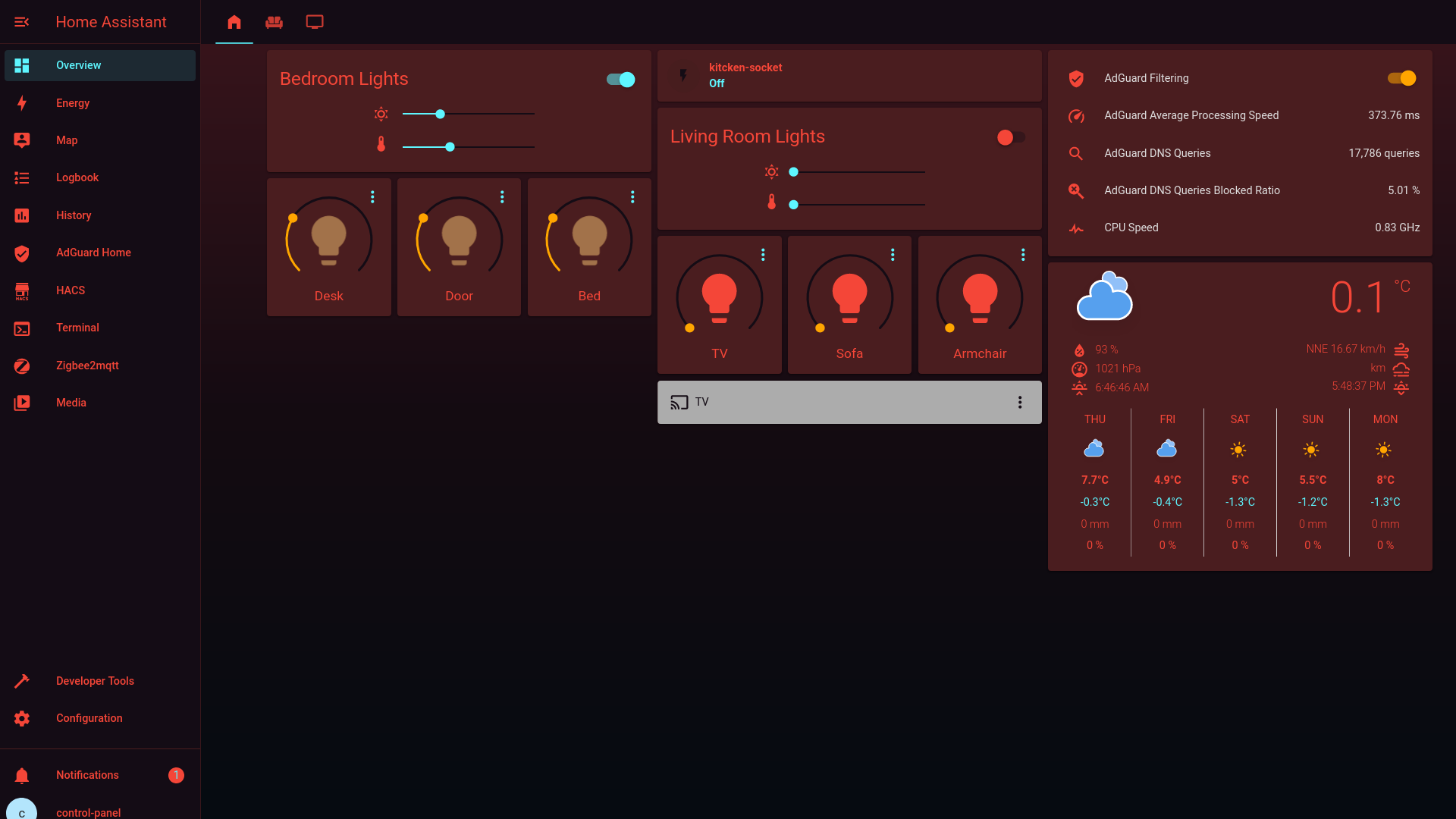
Task: Launch the Terminal from the sidebar
Action: (x=77, y=328)
